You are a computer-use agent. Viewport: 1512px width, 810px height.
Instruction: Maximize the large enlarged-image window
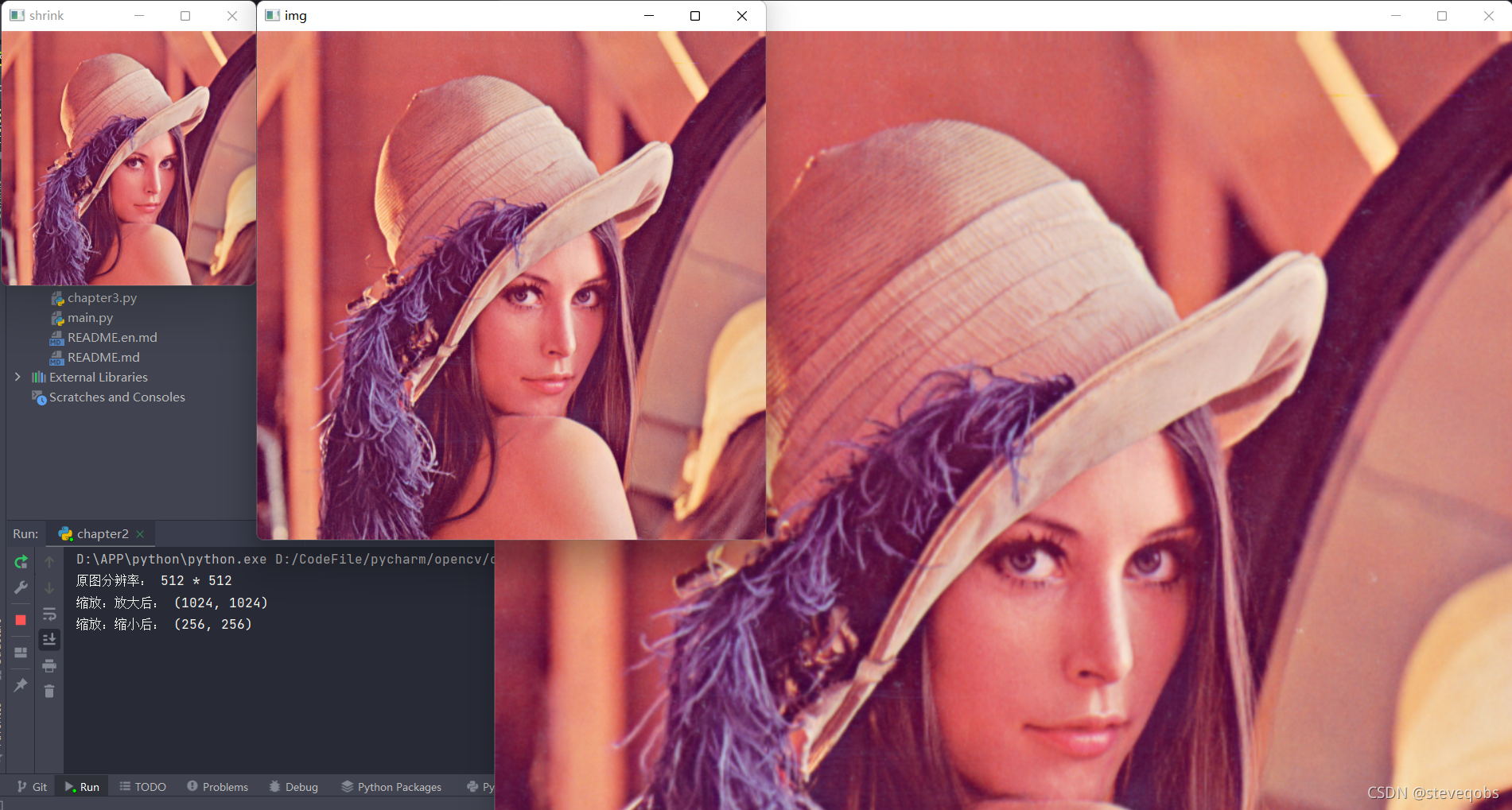coord(1442,15)
